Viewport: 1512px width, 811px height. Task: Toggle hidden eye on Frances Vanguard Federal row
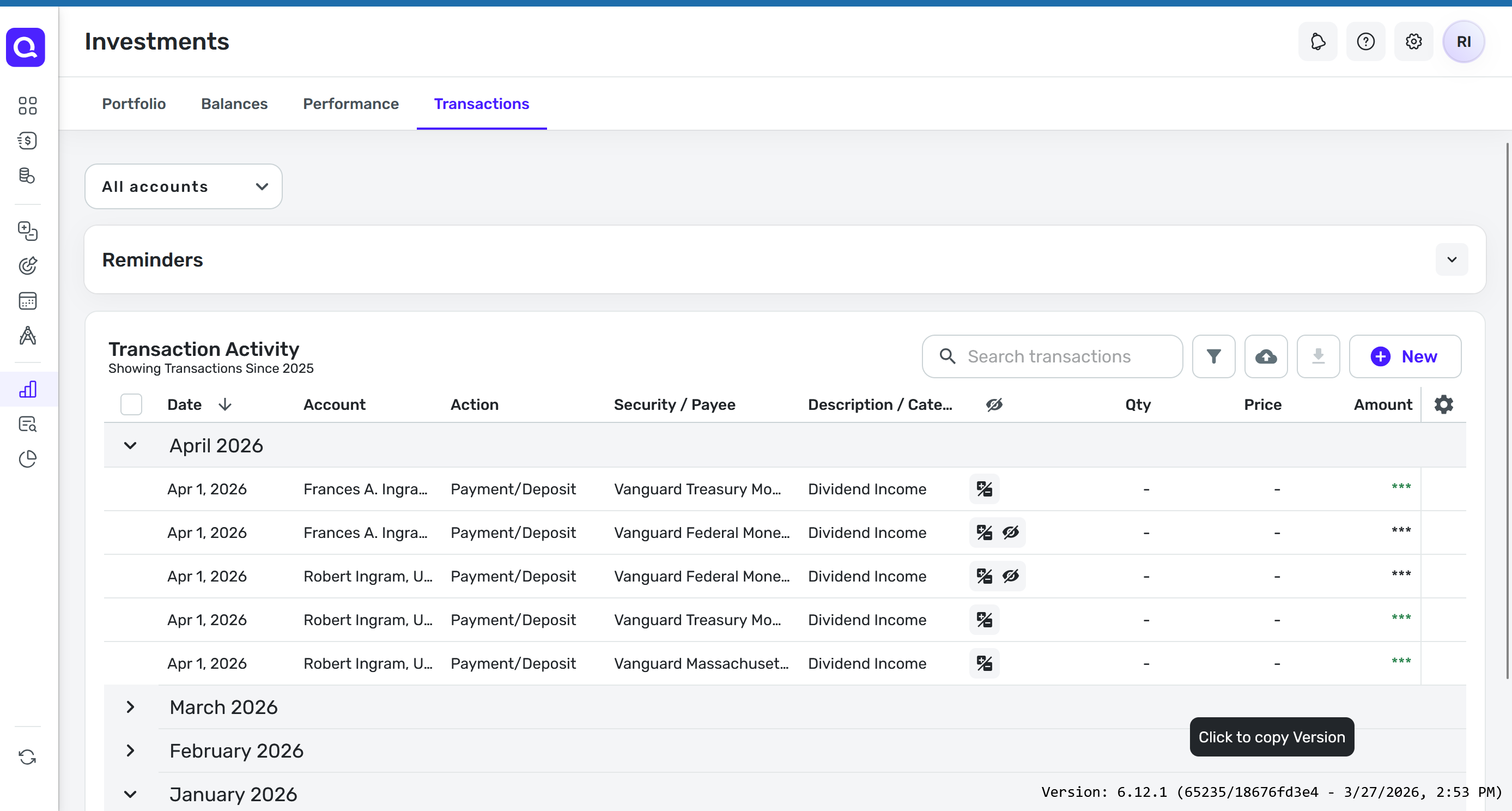pyautogui.click(x=1010, y=532)
